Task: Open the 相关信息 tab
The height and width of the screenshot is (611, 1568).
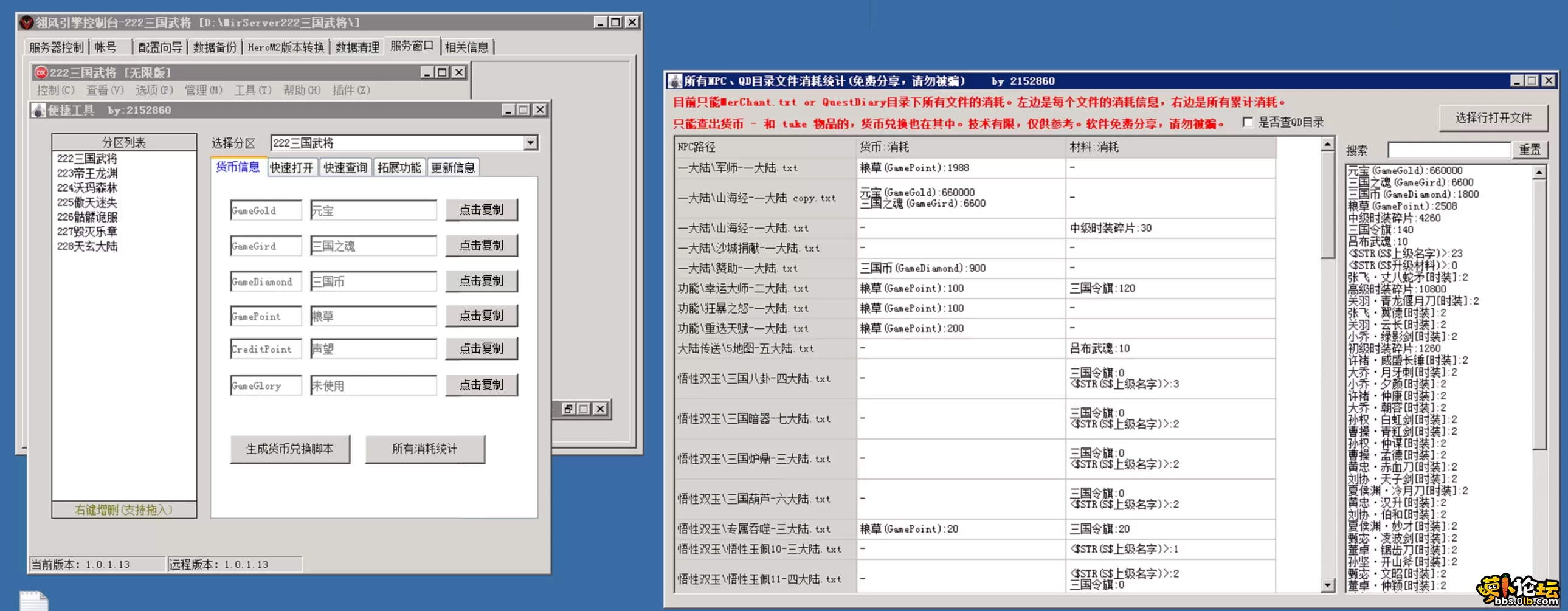Action: 467,47
